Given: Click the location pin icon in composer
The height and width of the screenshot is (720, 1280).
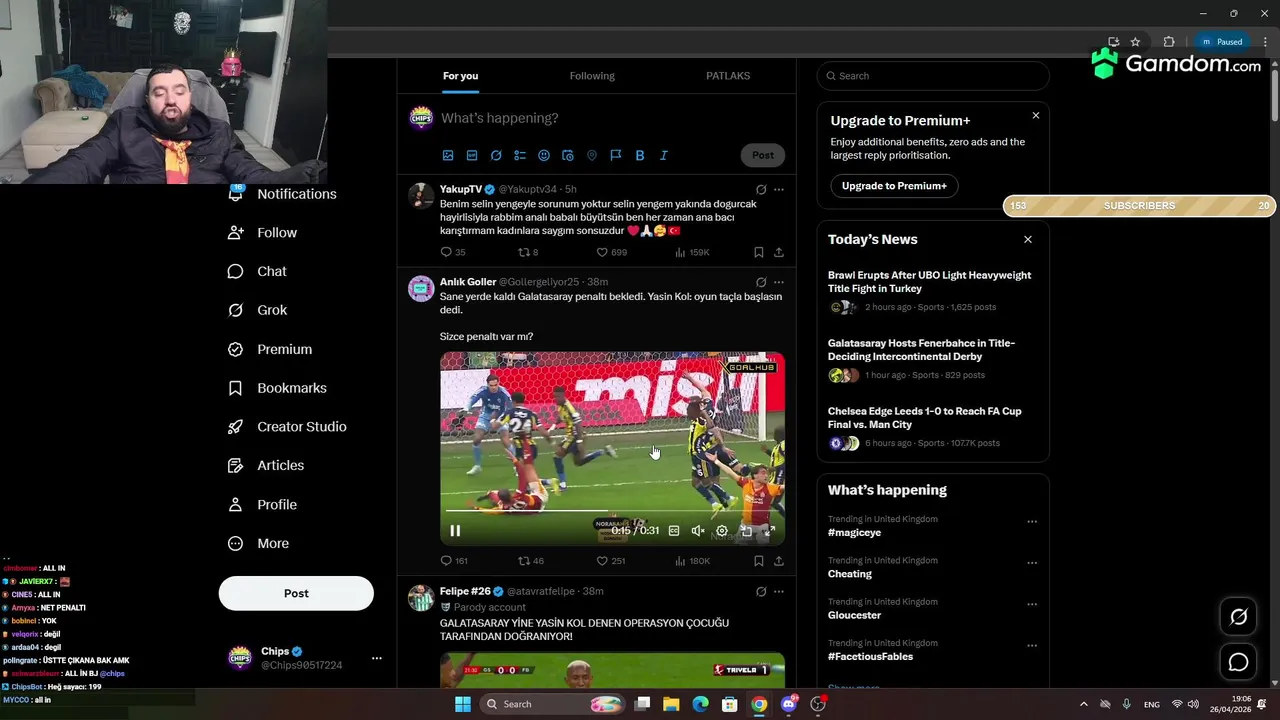Looking at the screenshot, I should coord(592,156).
